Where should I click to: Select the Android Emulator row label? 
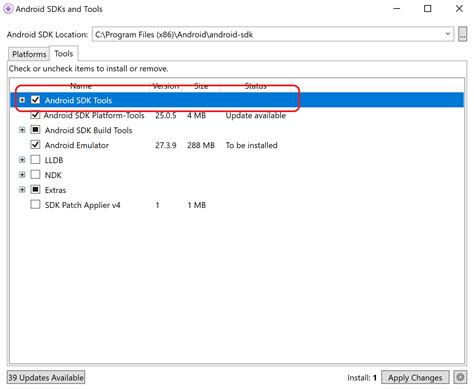(77, 145)
